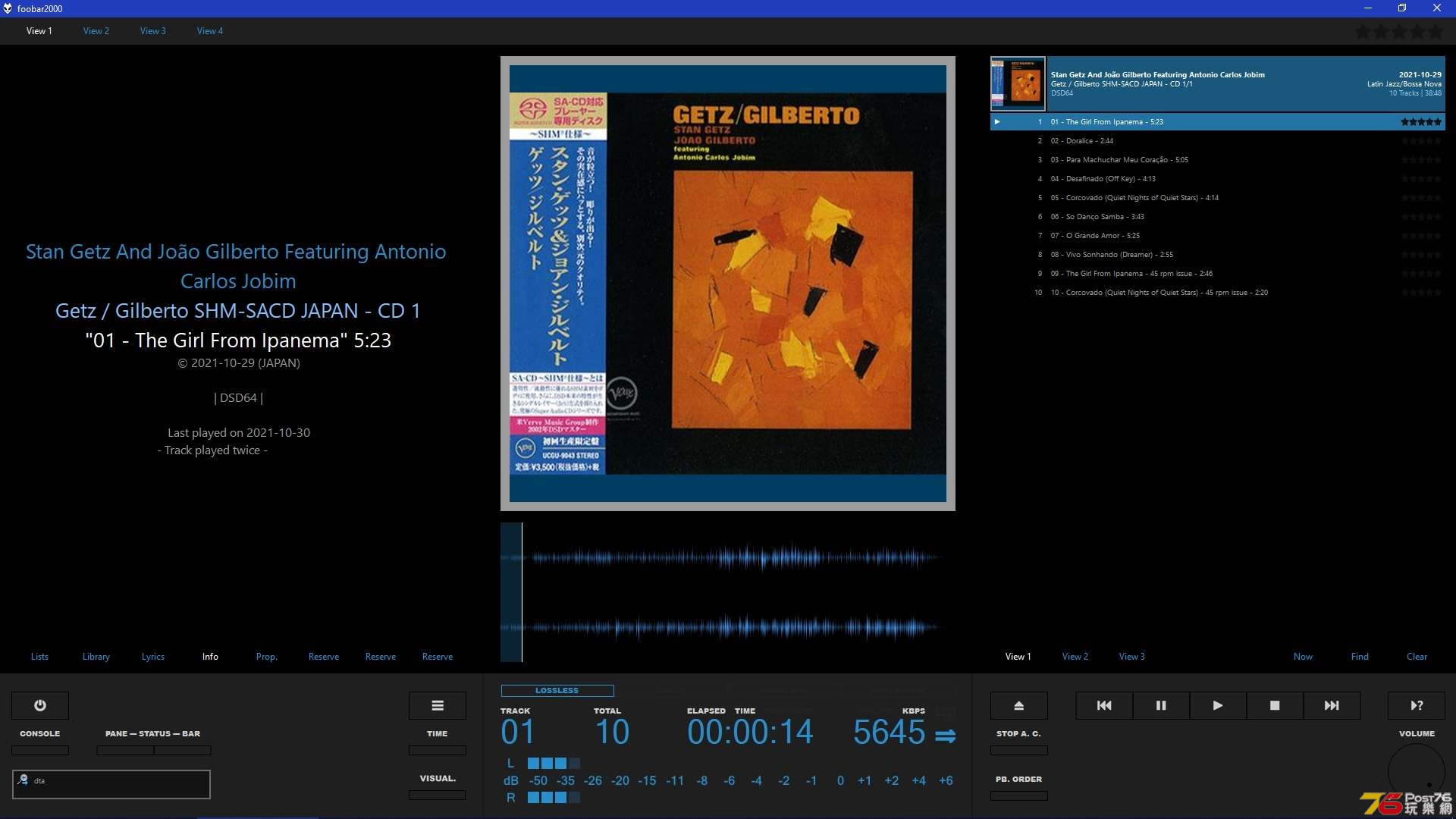Select track 05 - Corcovado
The height and width of the screenshot is (819, 1456).
(x=1218, y=198)
